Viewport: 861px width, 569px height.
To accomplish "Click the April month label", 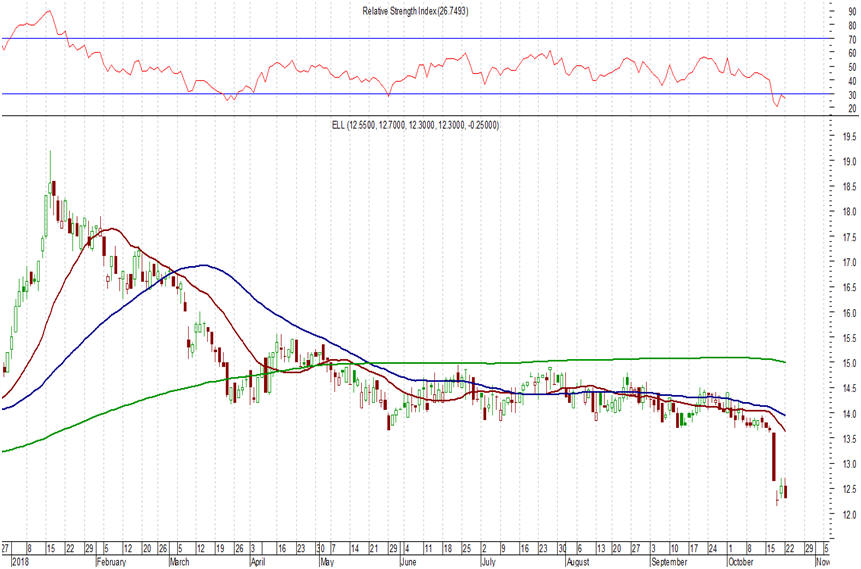I will [258, 563].
